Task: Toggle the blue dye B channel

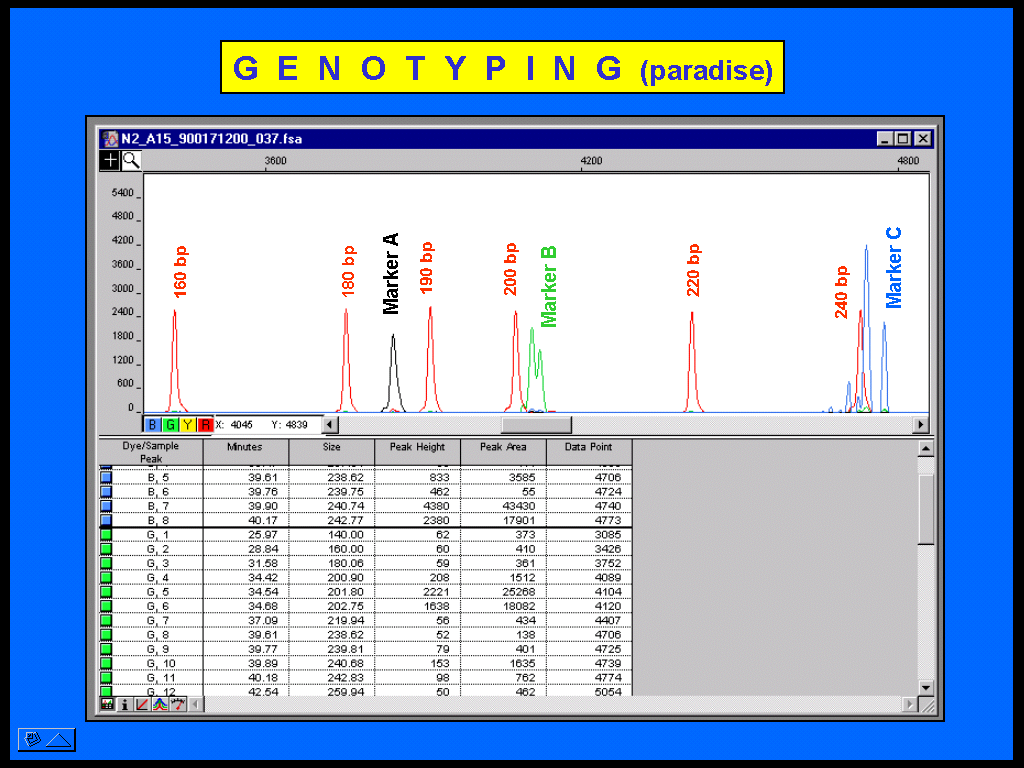Action: point(153,425)
